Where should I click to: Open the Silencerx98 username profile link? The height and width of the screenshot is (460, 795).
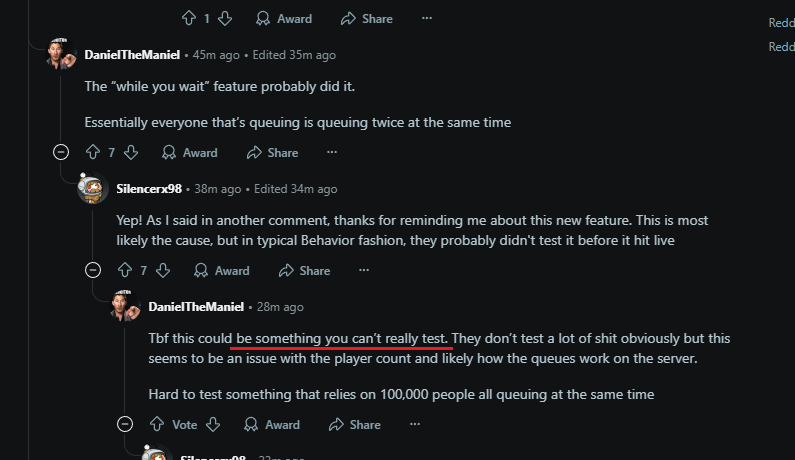(x=149, y=189)
